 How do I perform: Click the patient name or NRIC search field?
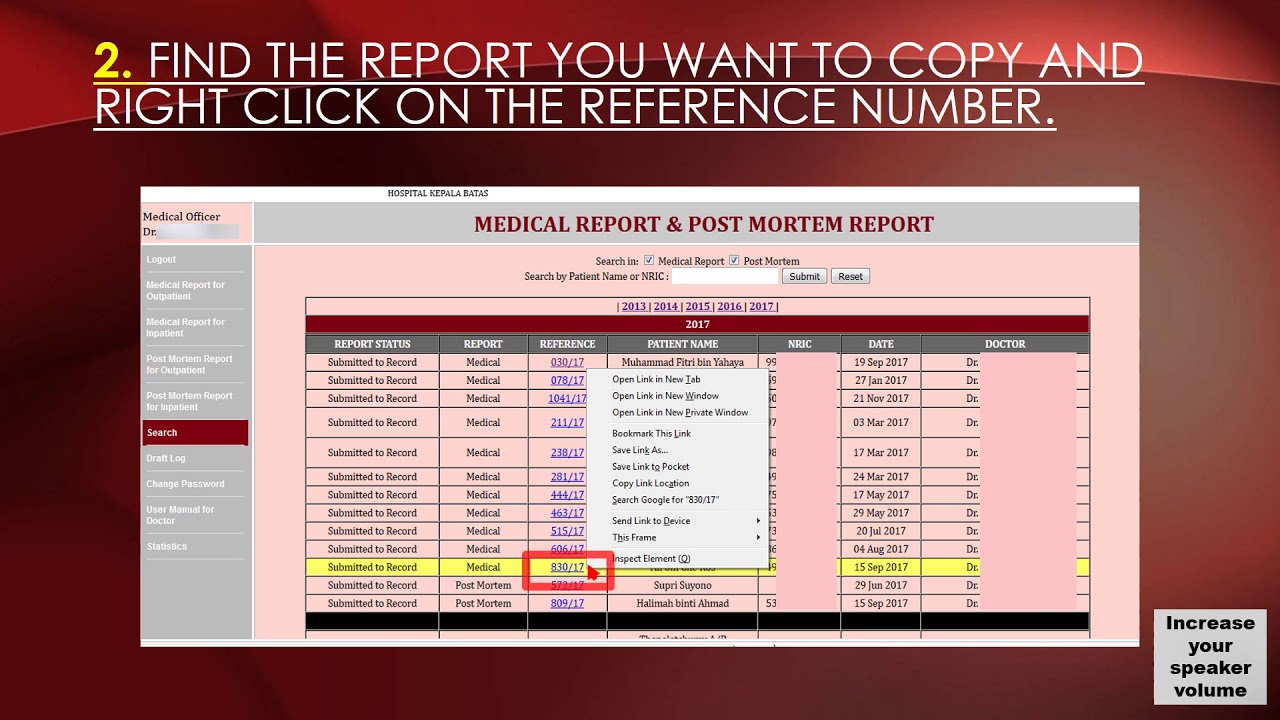tap(724, 276)
